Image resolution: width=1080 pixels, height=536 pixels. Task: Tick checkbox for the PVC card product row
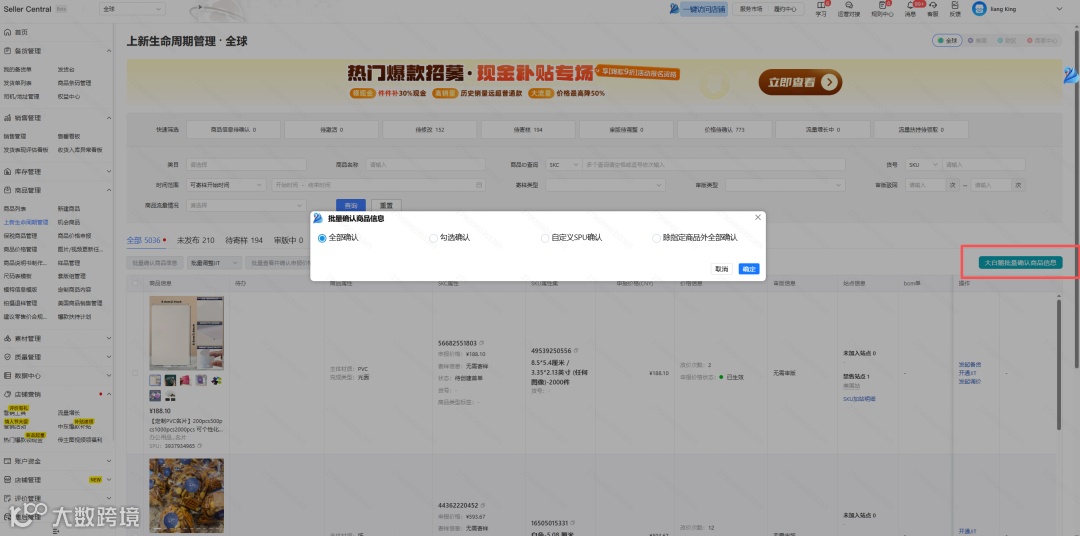pyautogui.click(x=135, y=373)
